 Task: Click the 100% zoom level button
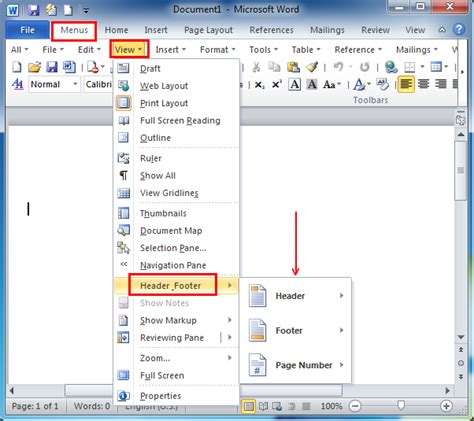pyautogui.click(x=331, y=406)
